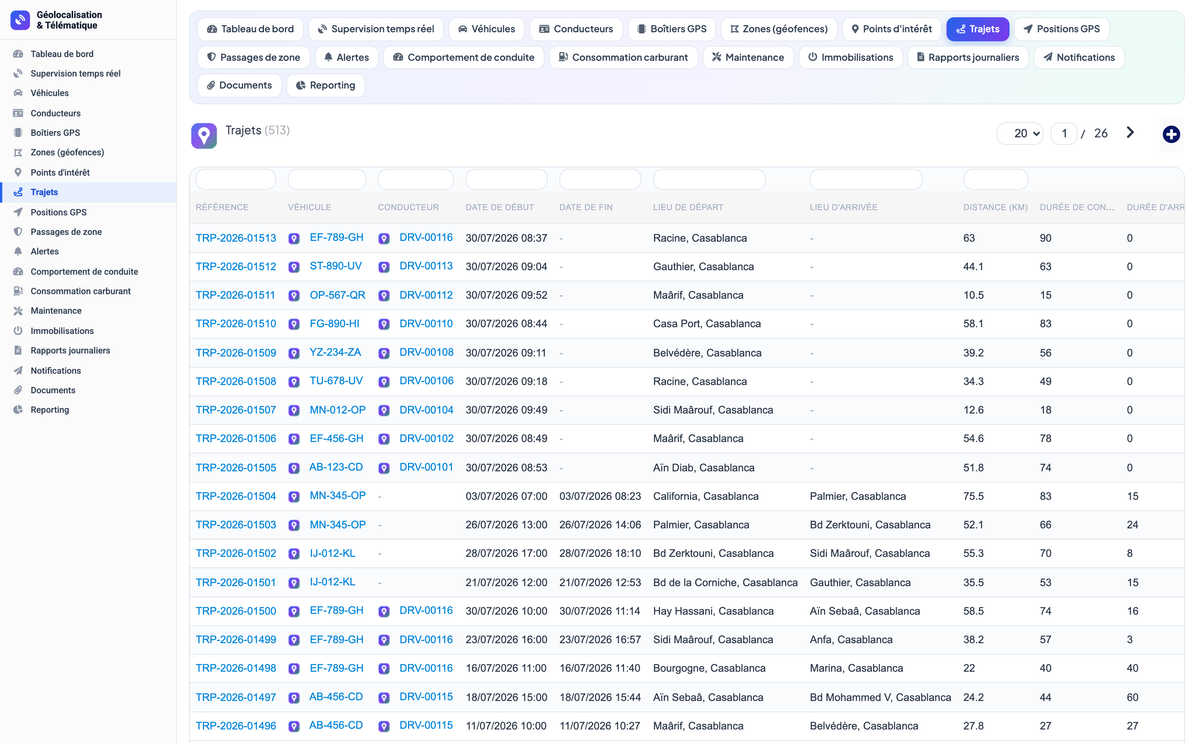Screen dimensions: 1200x743
Task: Select the Trajets top tab
Action: 978,29
